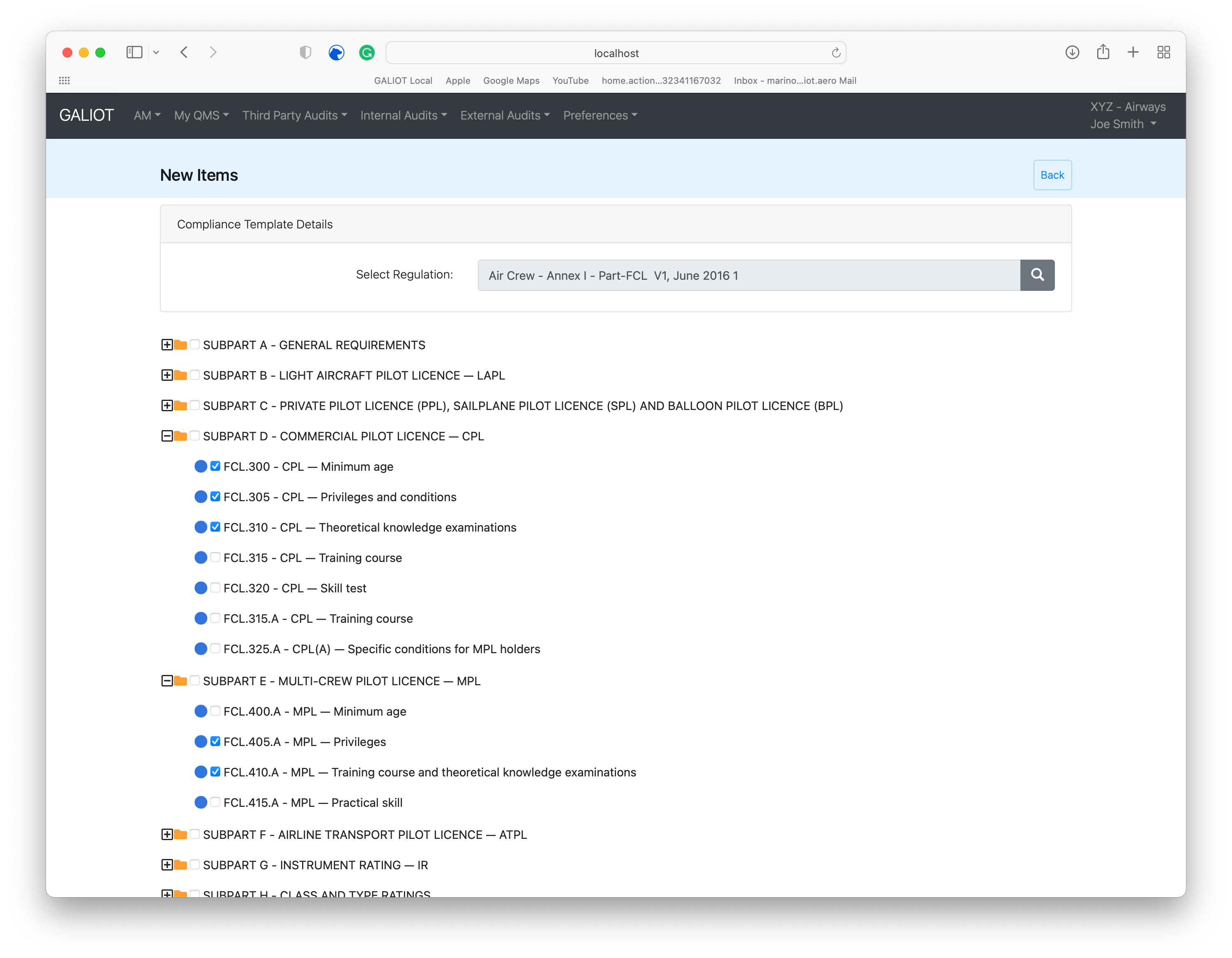This screenshot has width=1232, height=958.
Task: Check FCL.415.A MPL Practical skill checkbox
Action: click(x=215, y=802)
